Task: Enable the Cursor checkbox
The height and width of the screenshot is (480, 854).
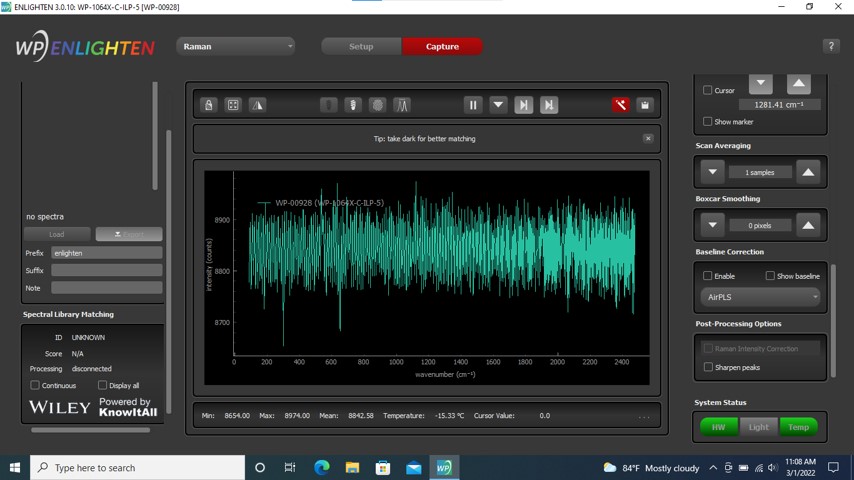Action: click(708, 90)
